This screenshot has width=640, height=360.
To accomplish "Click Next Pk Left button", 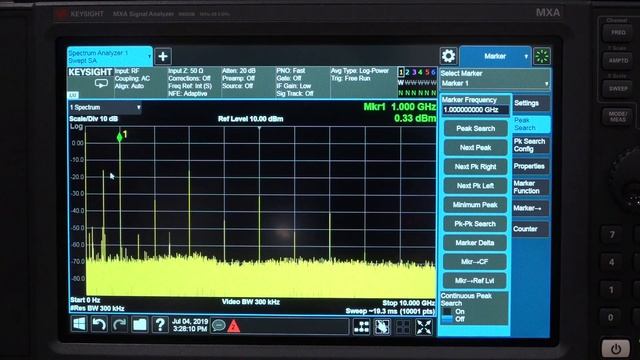I will pyautogui.click(x=475, y=186).
